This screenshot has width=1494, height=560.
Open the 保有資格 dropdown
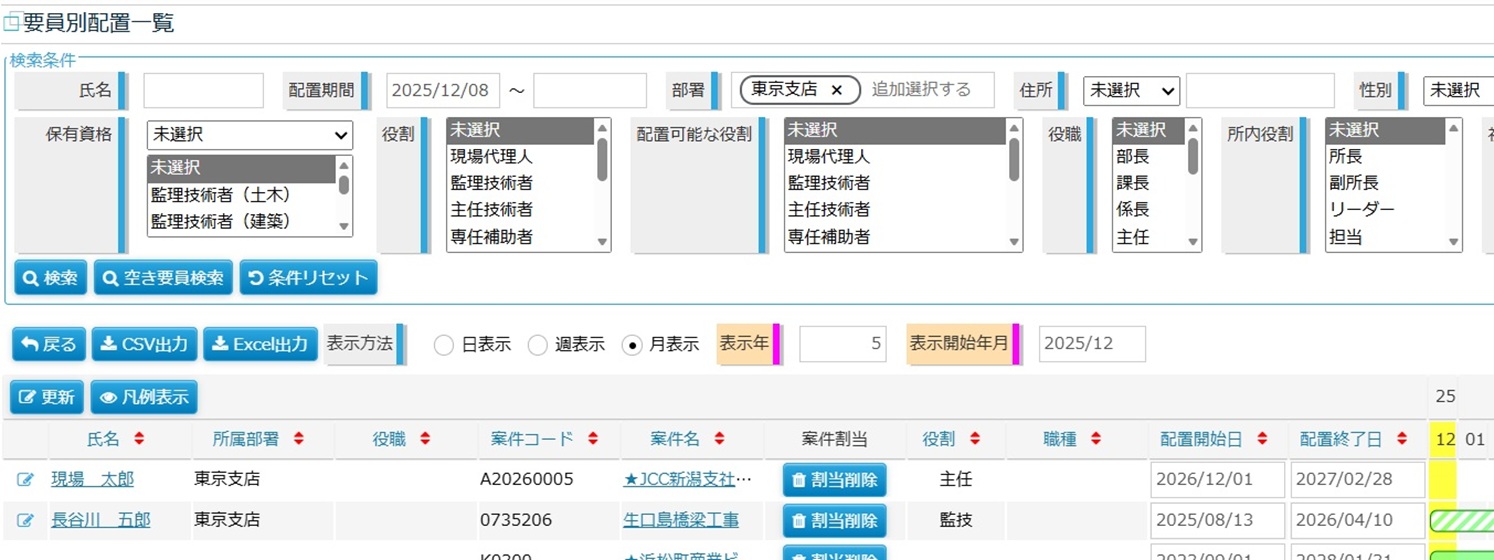click(249, 135)
